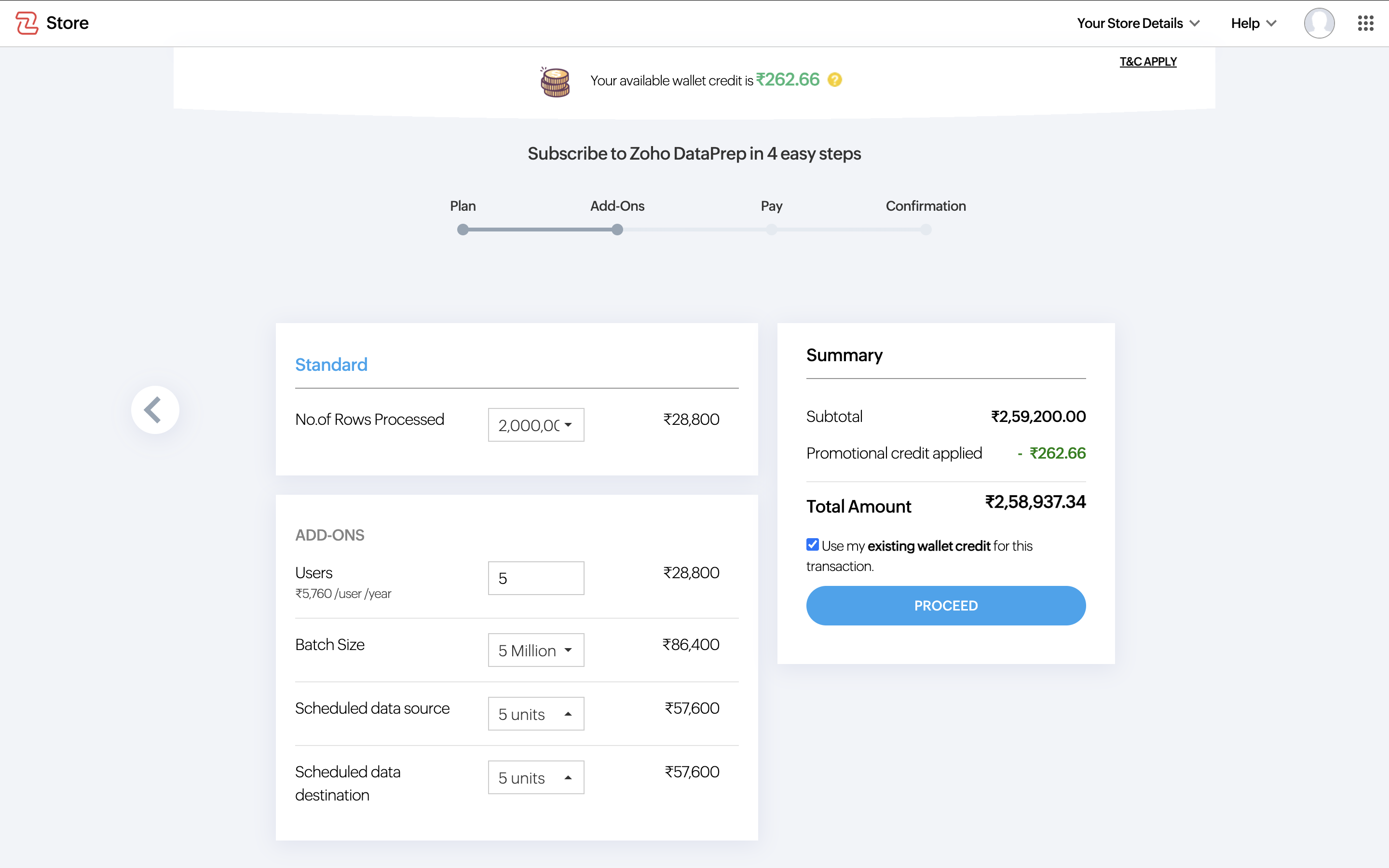Screen dimensions: 1389x868
Task: Click the Users quantity input field
Action: [x=535, y=578]
